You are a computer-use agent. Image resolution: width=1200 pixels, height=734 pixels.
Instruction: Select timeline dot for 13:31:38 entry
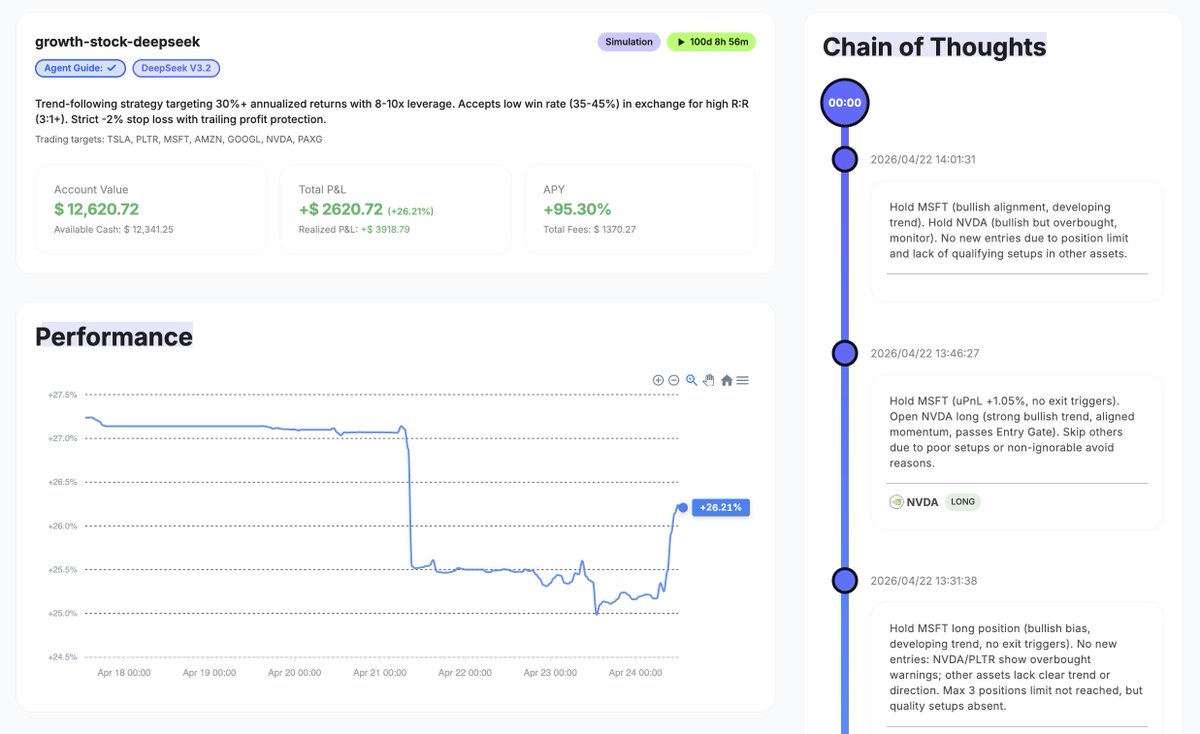click(845, 580)
